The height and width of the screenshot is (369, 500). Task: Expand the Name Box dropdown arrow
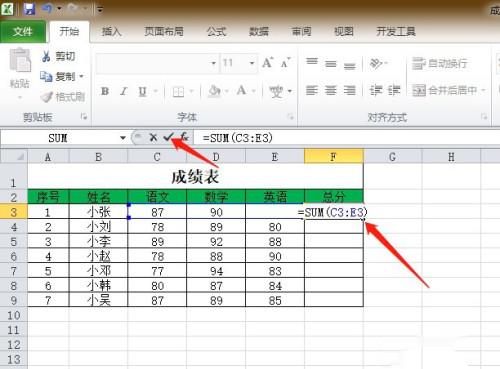(x=123, y=138)
